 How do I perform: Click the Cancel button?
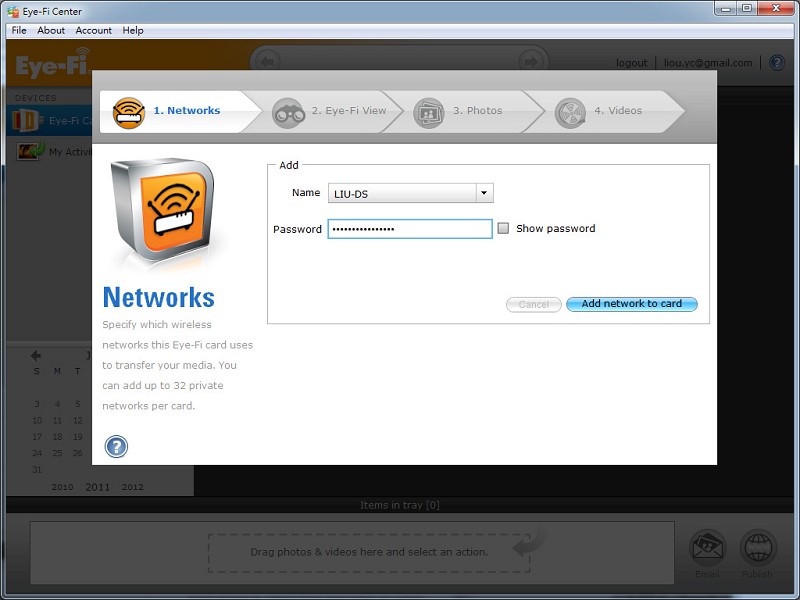(x=534, y=304)
